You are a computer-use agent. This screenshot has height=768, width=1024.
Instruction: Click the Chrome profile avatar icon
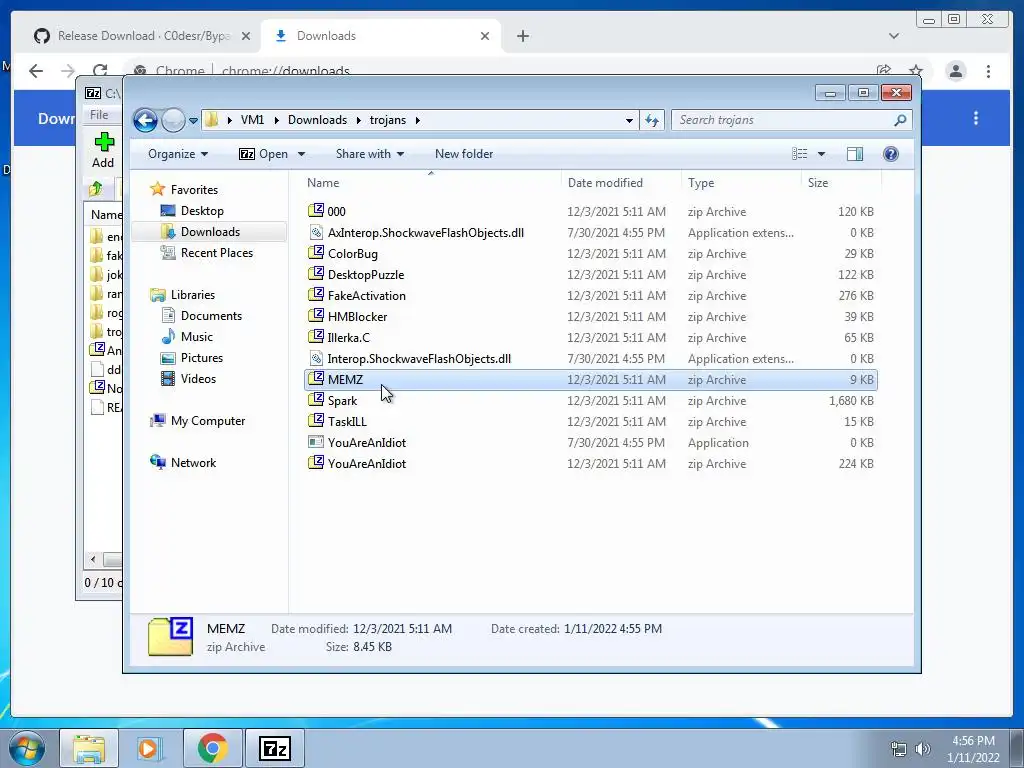[956, 71]
